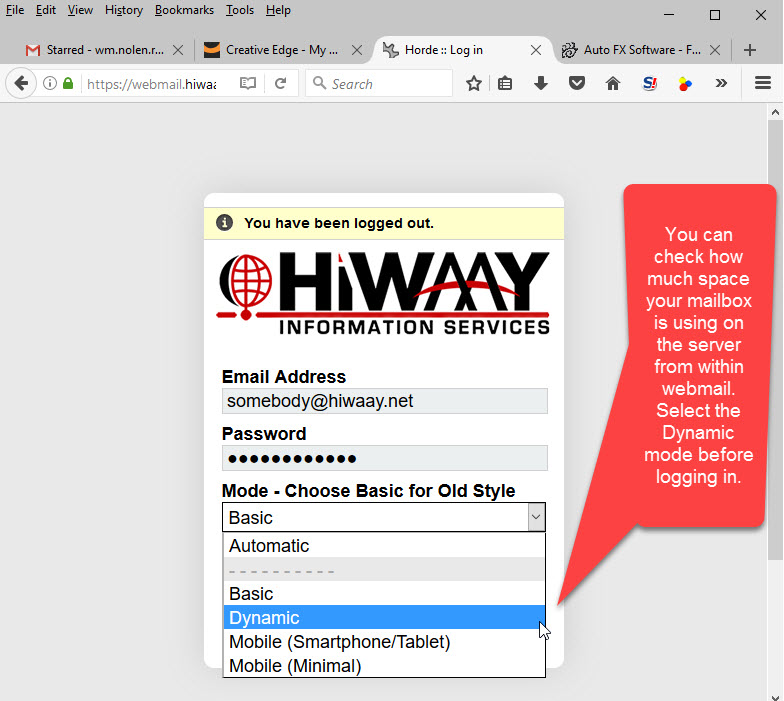Image resolution: width=784 pixels, height=701 pixels.
Task: Open the Help menu
Action: [278, 10]
